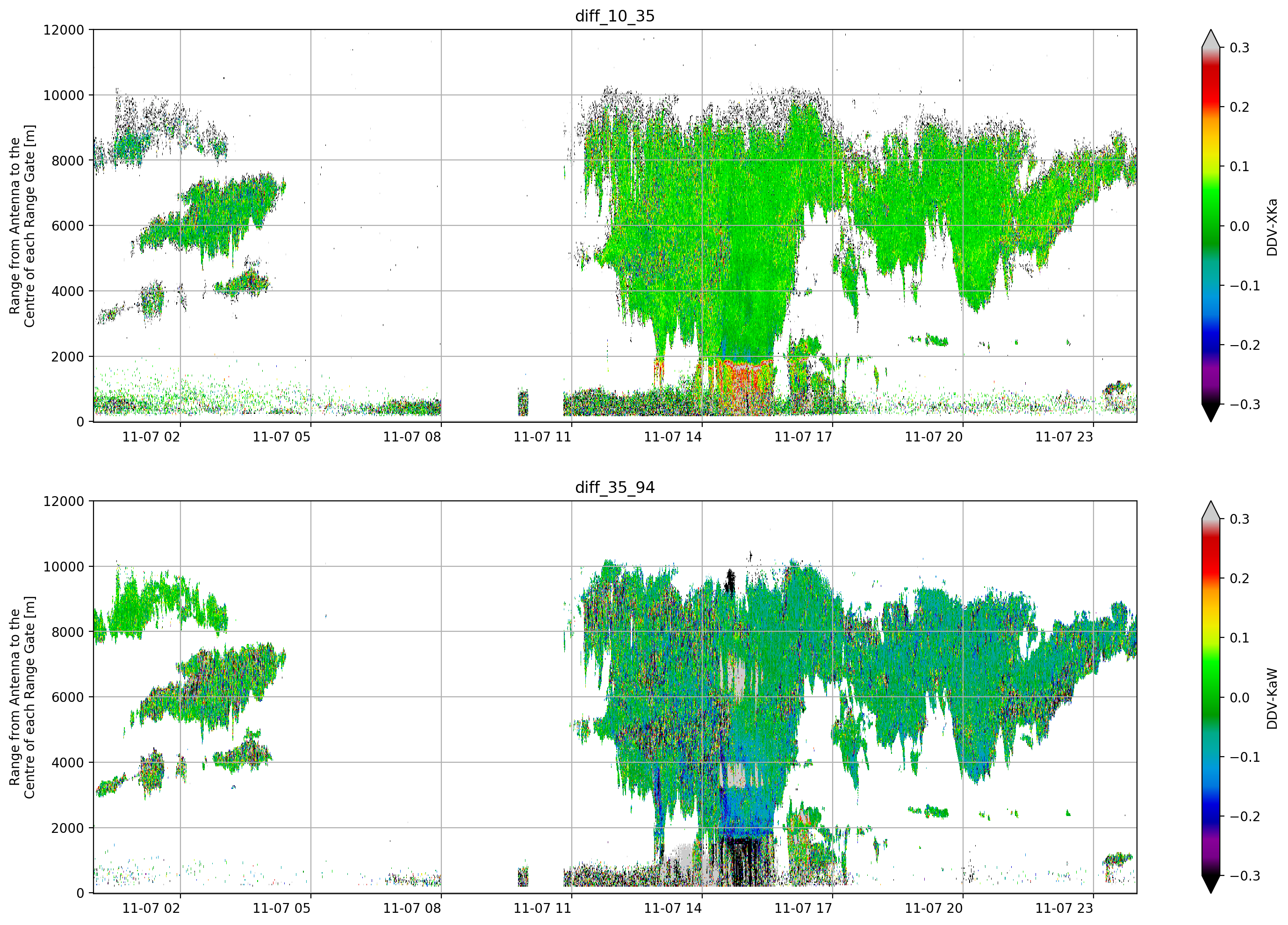Click the 0.2 tick on DDV-KaW colorbar

(x=1239, y=579)
